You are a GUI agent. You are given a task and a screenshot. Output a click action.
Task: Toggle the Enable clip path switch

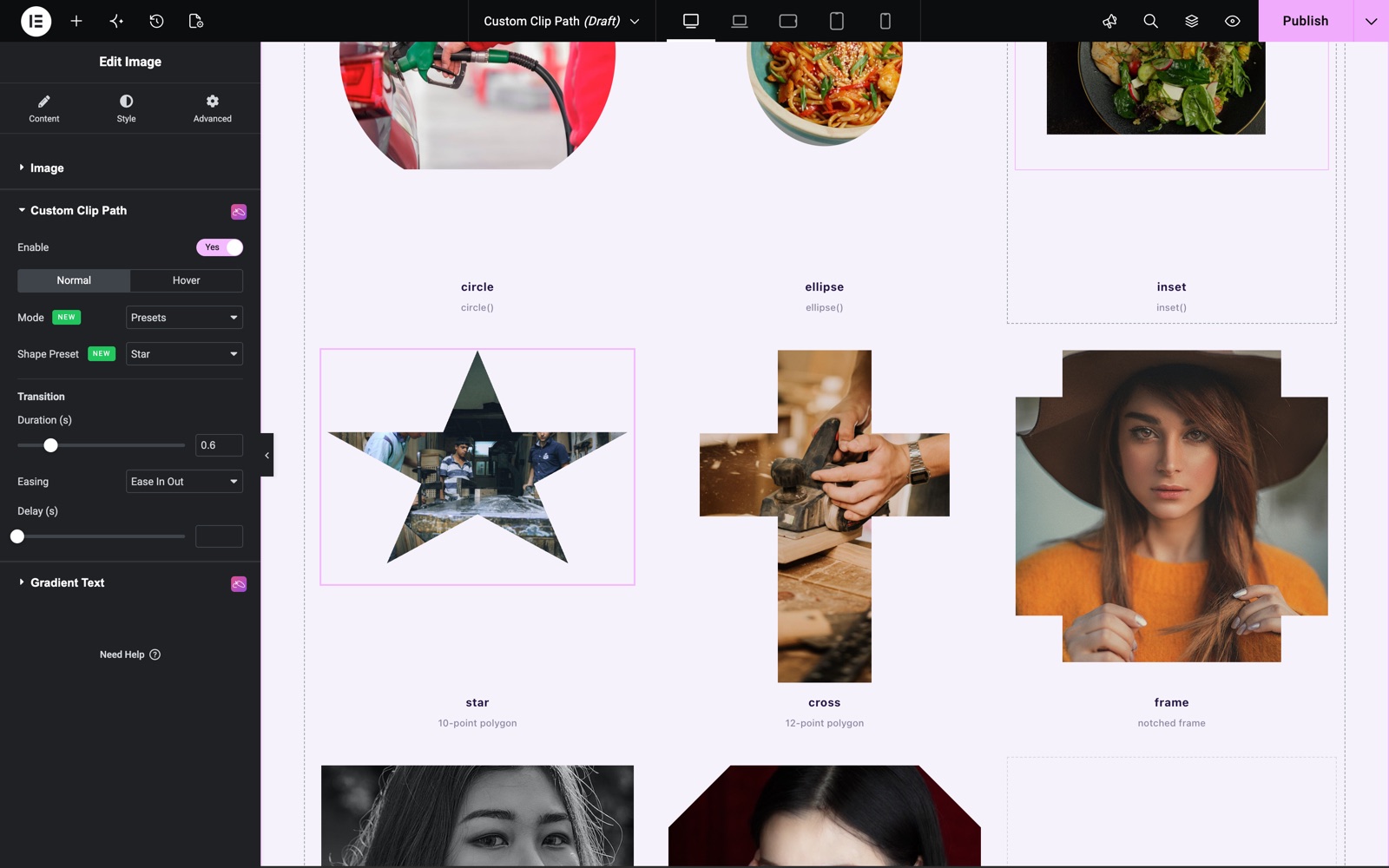[220, 247]
